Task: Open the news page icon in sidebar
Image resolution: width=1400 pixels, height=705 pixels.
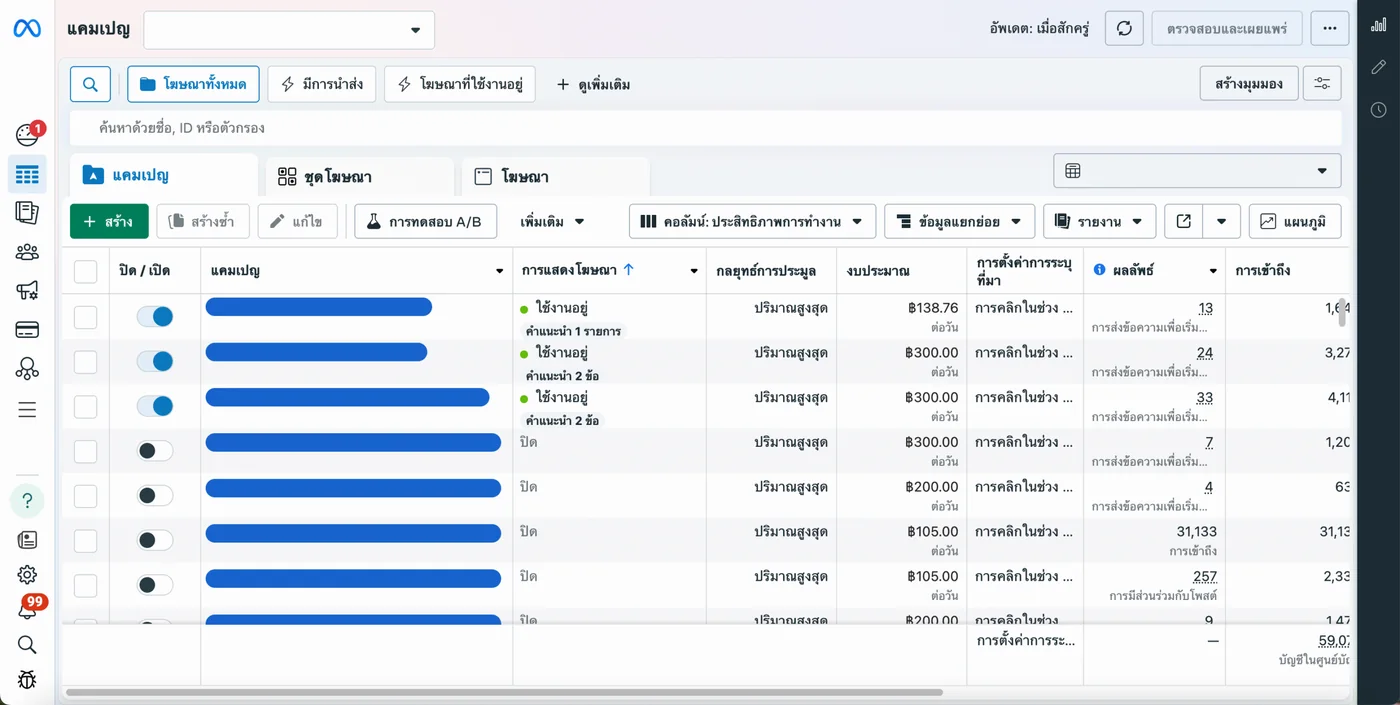Action: point(27,540)
